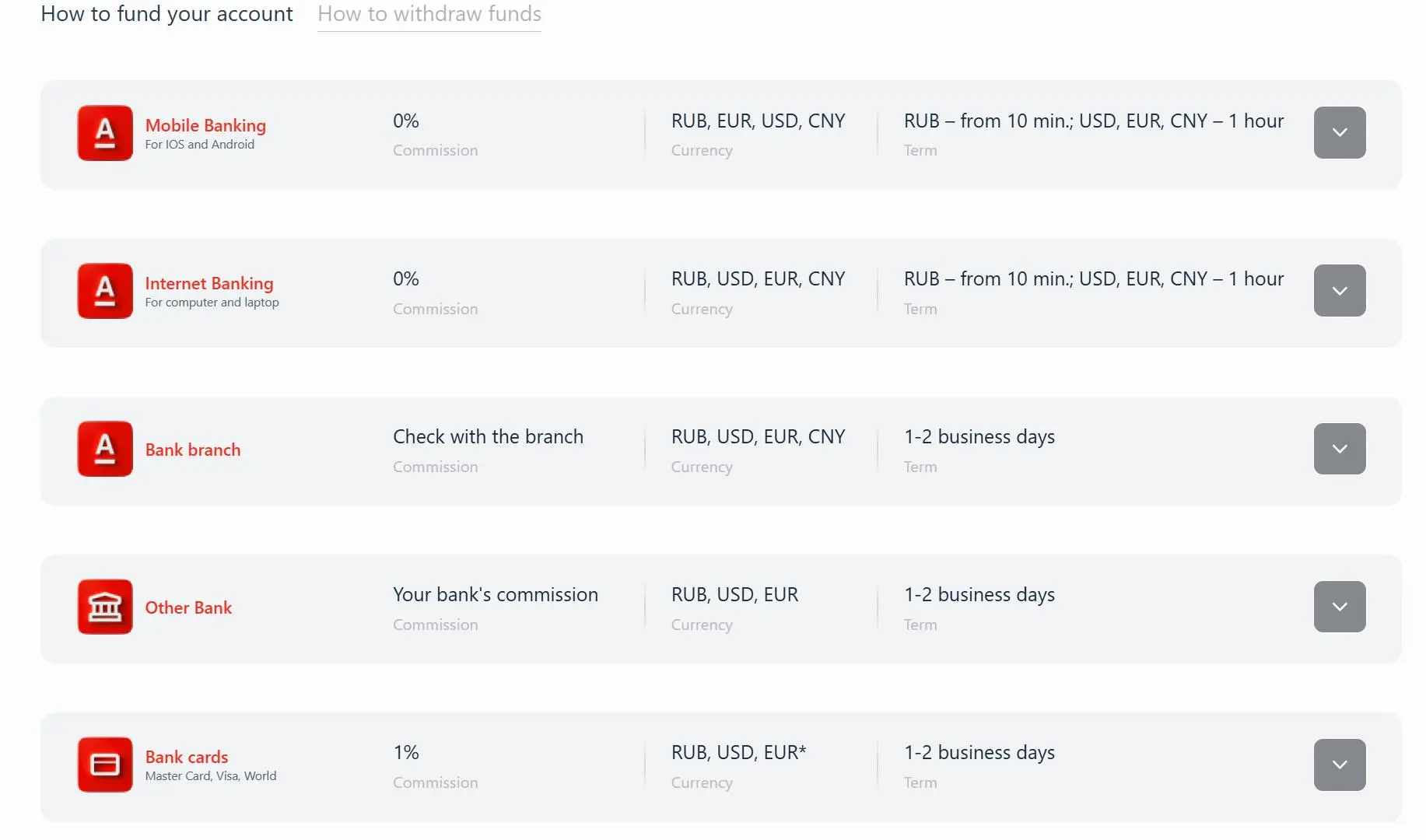Open the Internet Banking link
The height and width of the screenshot is (840, 1426).
(209, 283)
